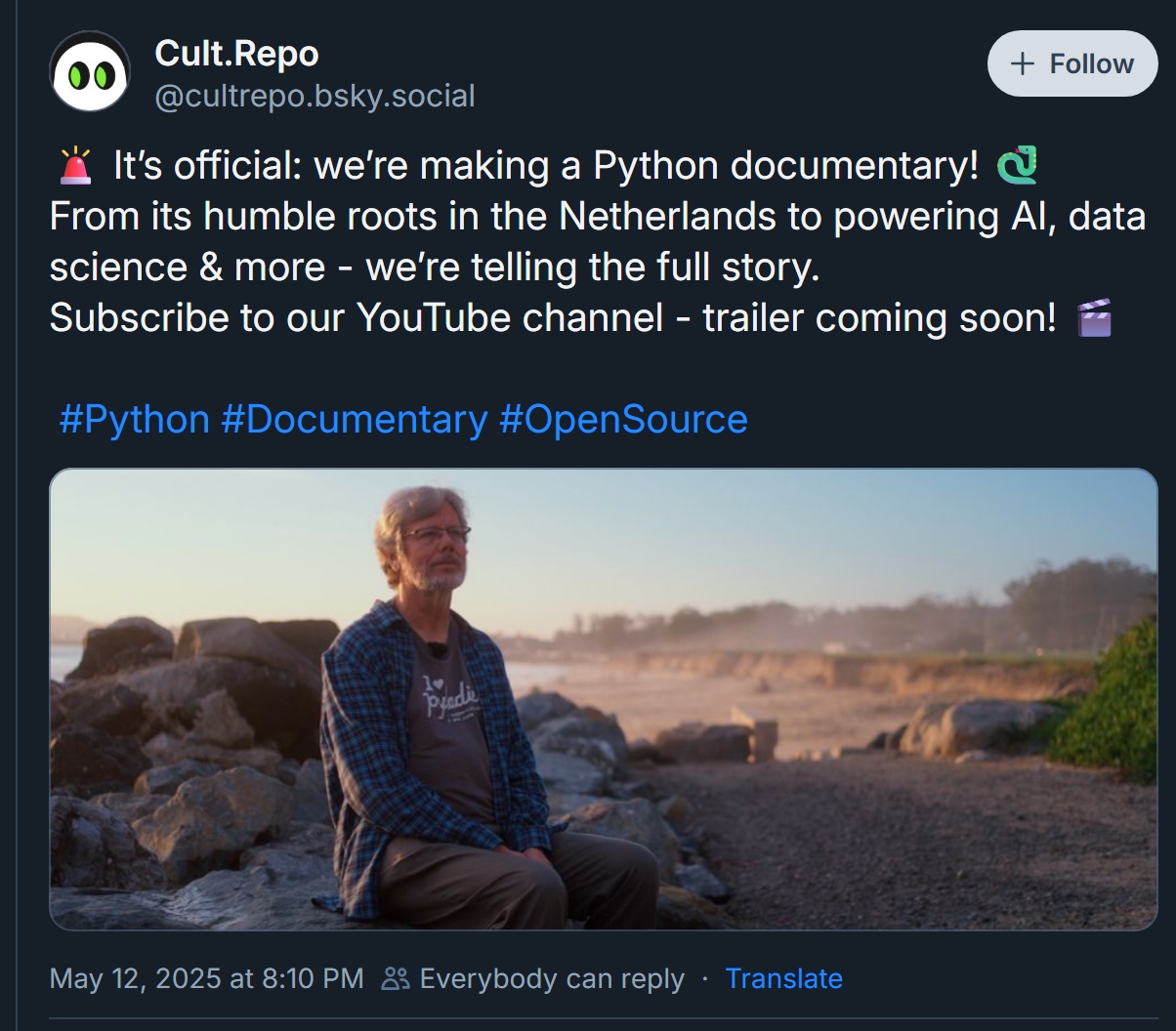Browse the #Documentary hashtag
This screenshot has width=1176, height=1031.
354,419
